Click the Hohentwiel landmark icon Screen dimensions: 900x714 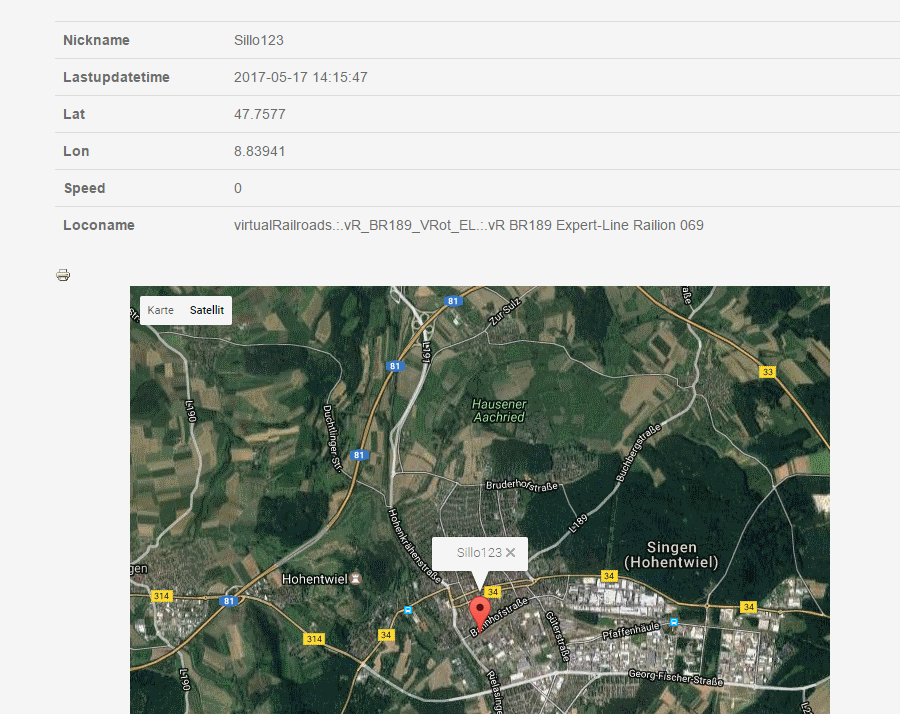(x=358, y=578)
